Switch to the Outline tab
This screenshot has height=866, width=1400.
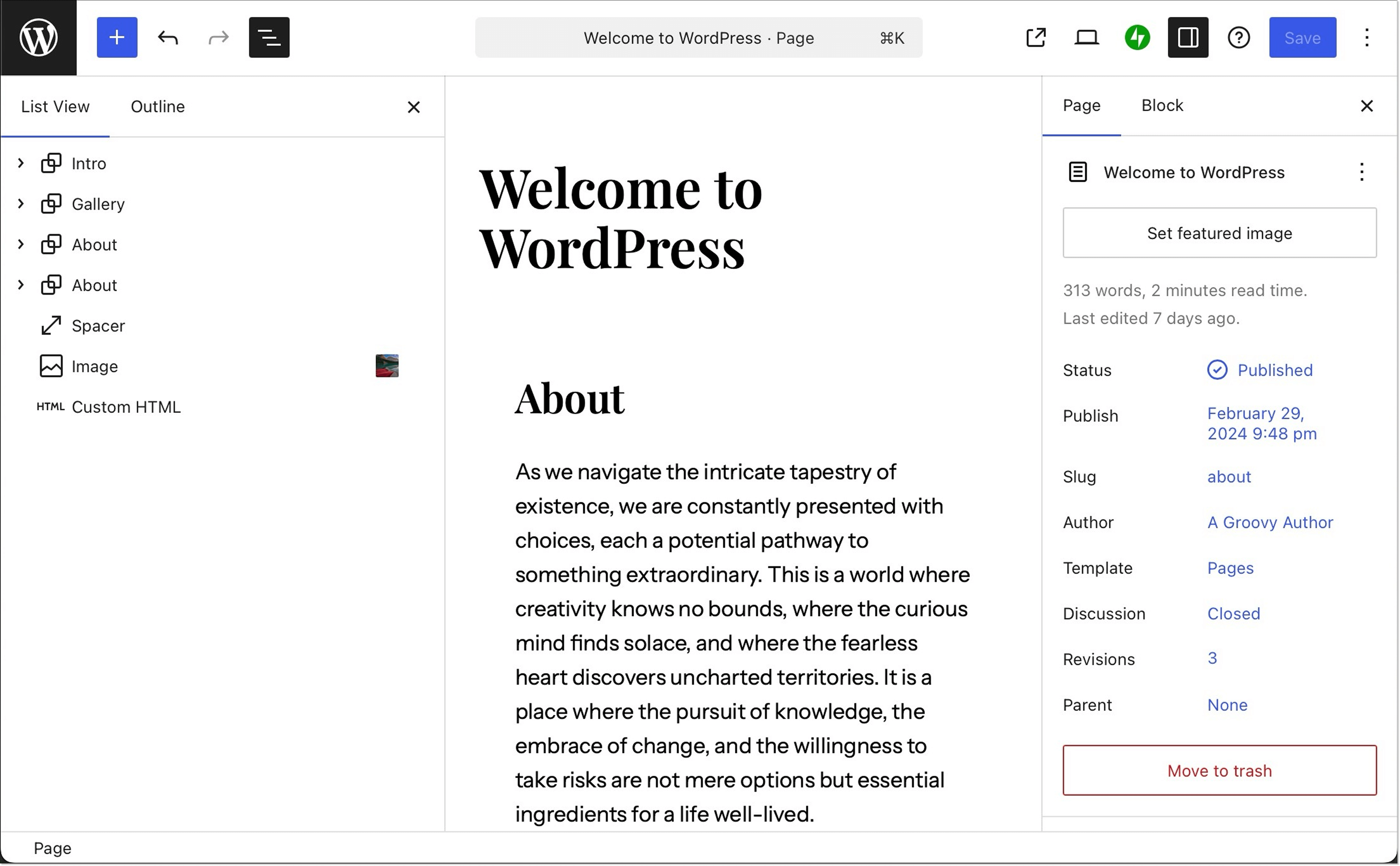(157, 107)
